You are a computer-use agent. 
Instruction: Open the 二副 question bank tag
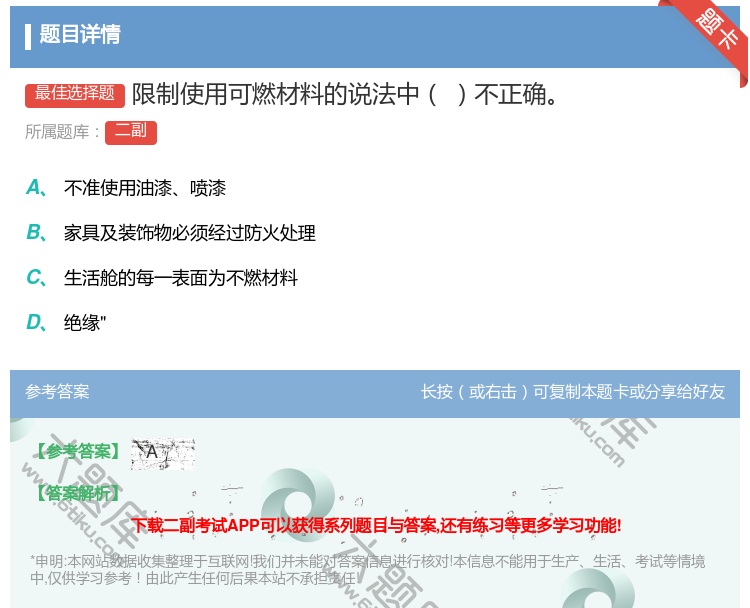(131, 133)
